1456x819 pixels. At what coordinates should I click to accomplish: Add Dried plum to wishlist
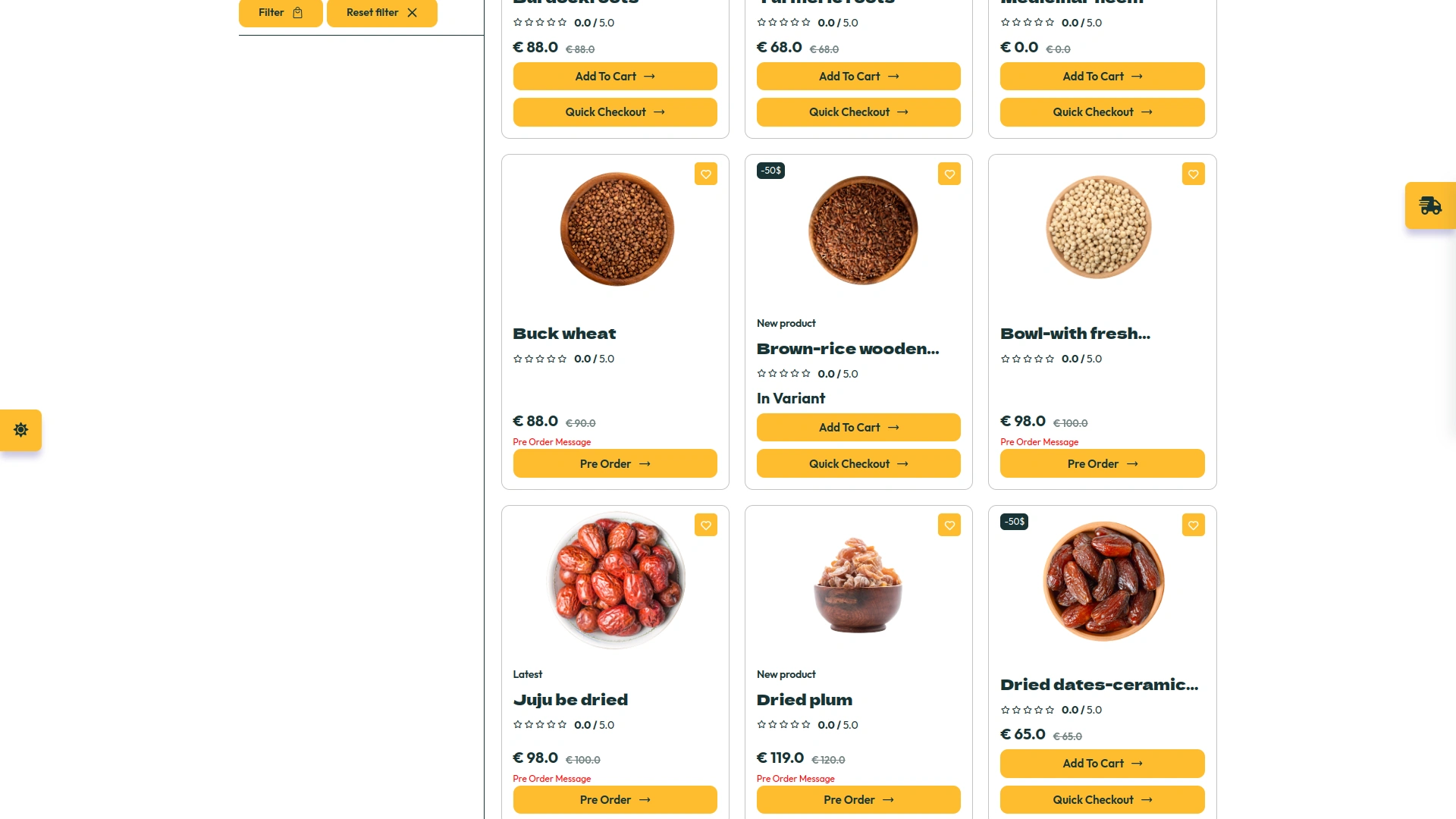click(x=949, y=526)
